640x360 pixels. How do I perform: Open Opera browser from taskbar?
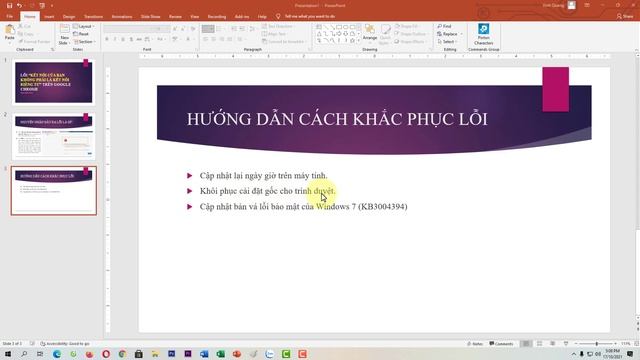106,354
